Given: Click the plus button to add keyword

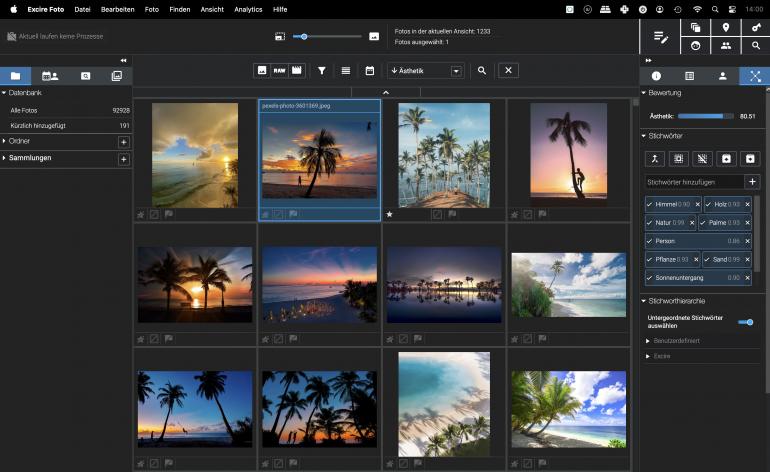Looking at the screenshot, I should tap(752, 182).
